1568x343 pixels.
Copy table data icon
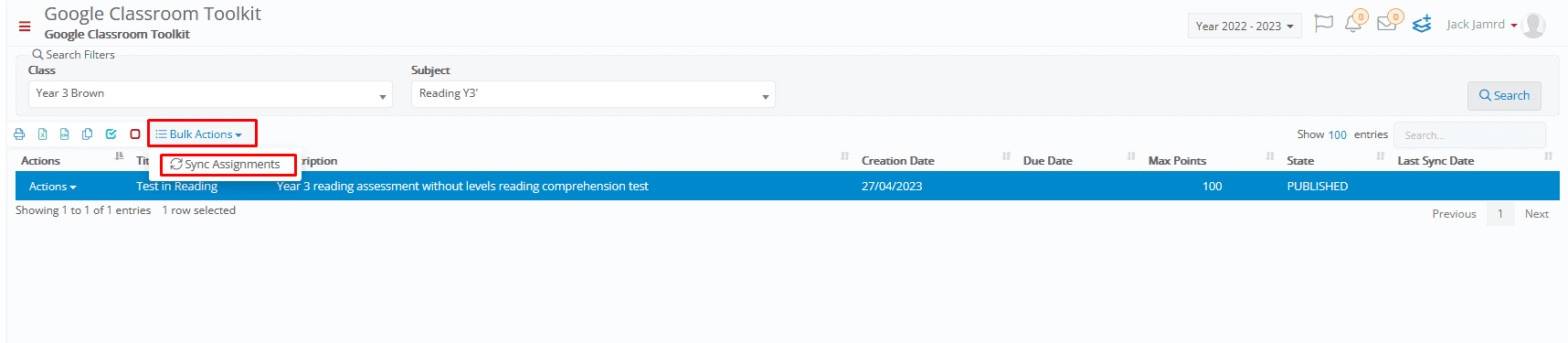pos(88,134)
